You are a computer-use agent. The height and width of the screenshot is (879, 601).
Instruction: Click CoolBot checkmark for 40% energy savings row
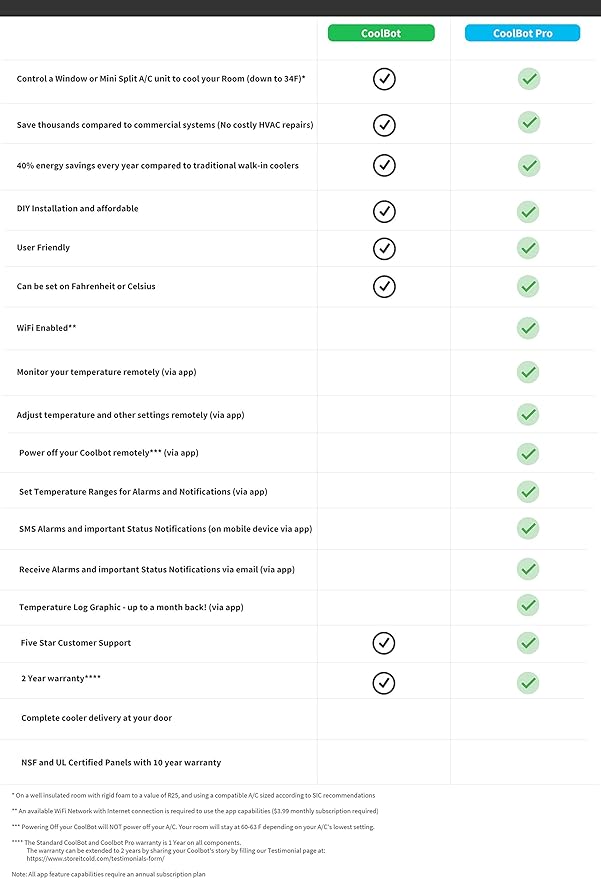[x=384, y=165]
